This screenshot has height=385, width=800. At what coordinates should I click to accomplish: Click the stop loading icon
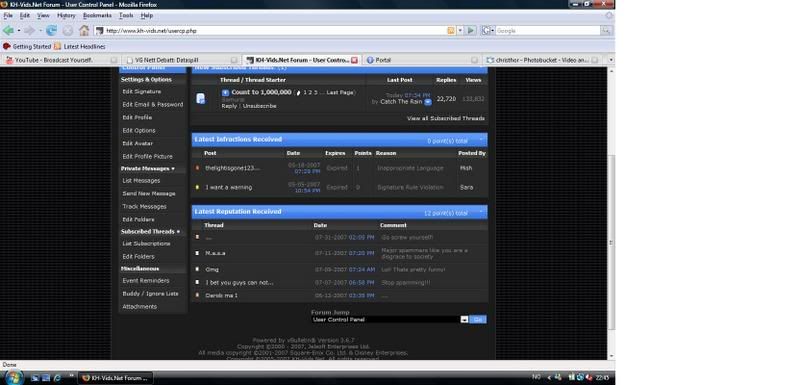coord(68,31)
